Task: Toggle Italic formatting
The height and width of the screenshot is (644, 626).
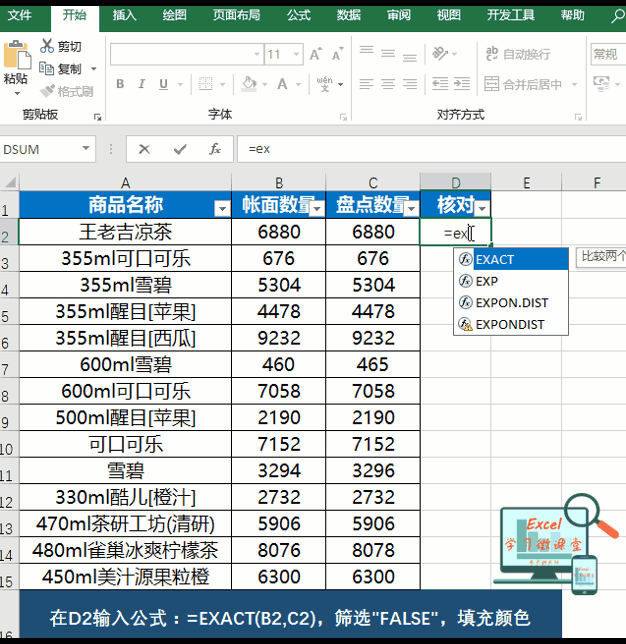Action: coord(141,84)
